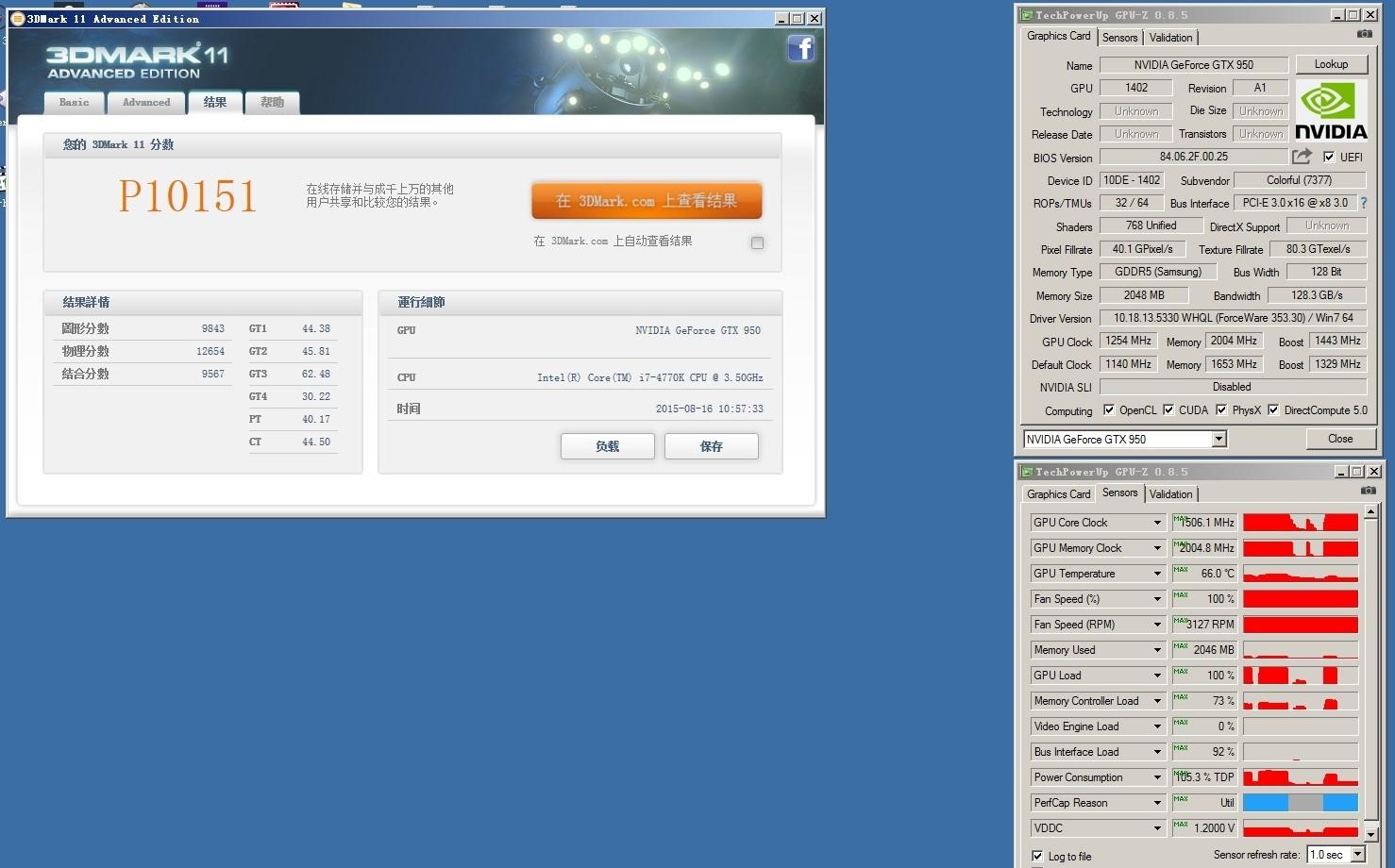Open the Video Engine Load sensor dropdown

(x=1157, y=726)
